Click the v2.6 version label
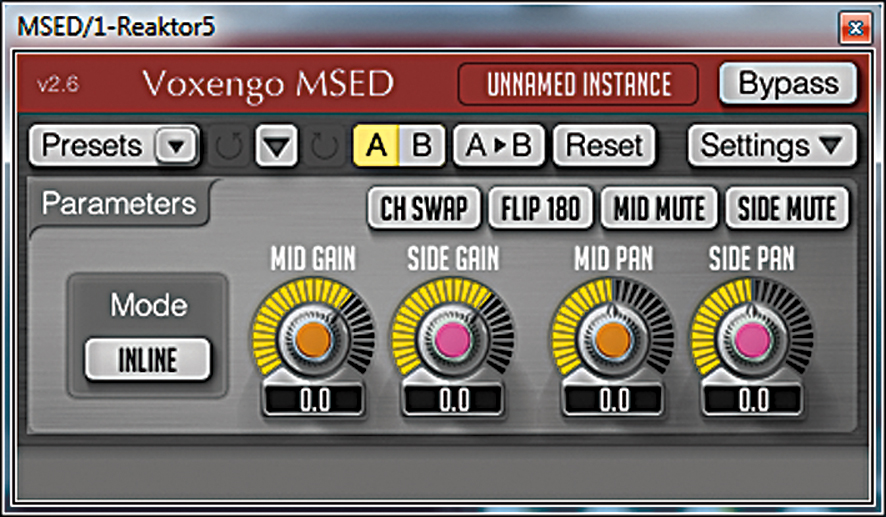Viewport: 886px width, 517px height. 58,85
